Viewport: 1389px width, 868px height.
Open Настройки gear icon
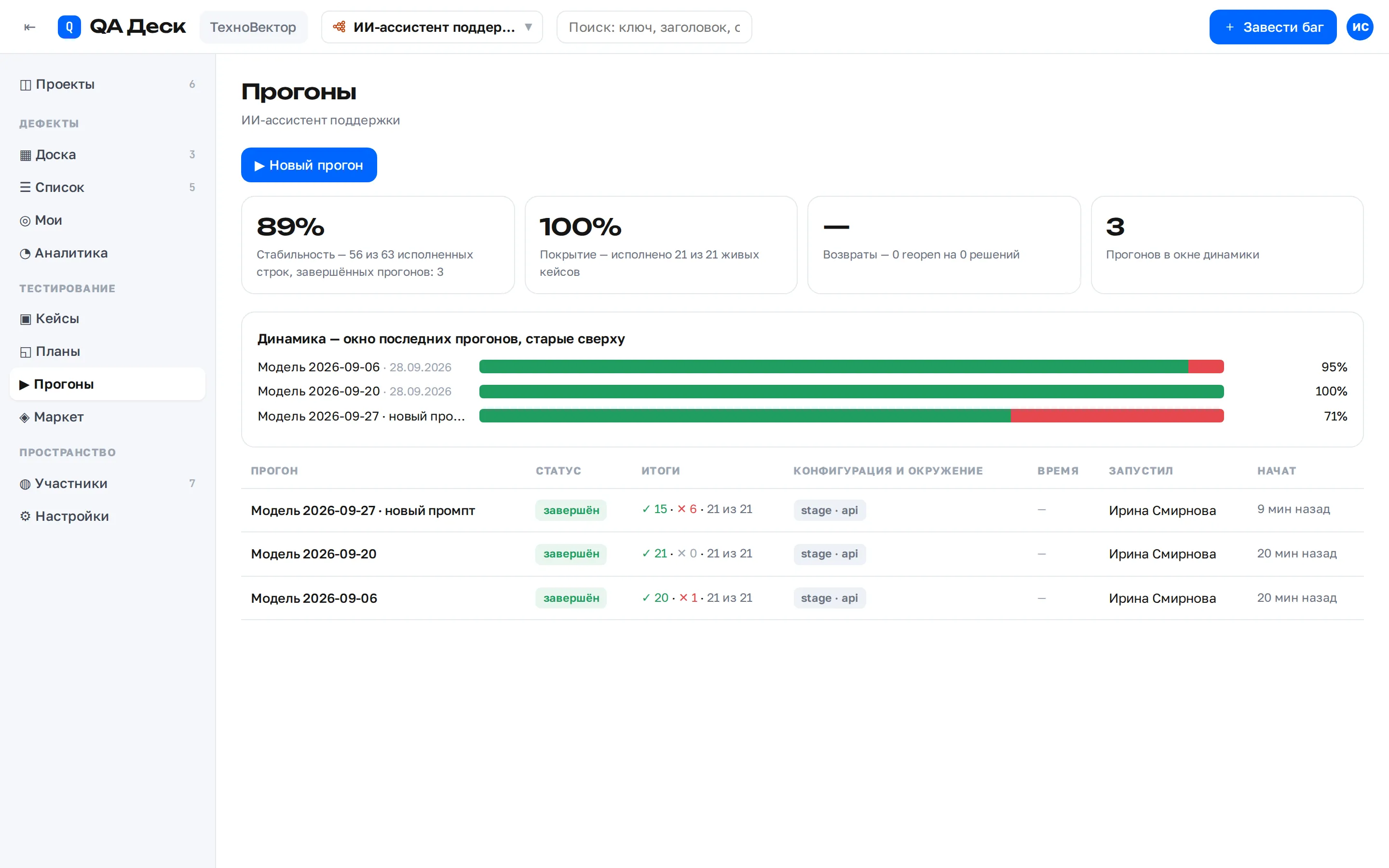(25, 516)
